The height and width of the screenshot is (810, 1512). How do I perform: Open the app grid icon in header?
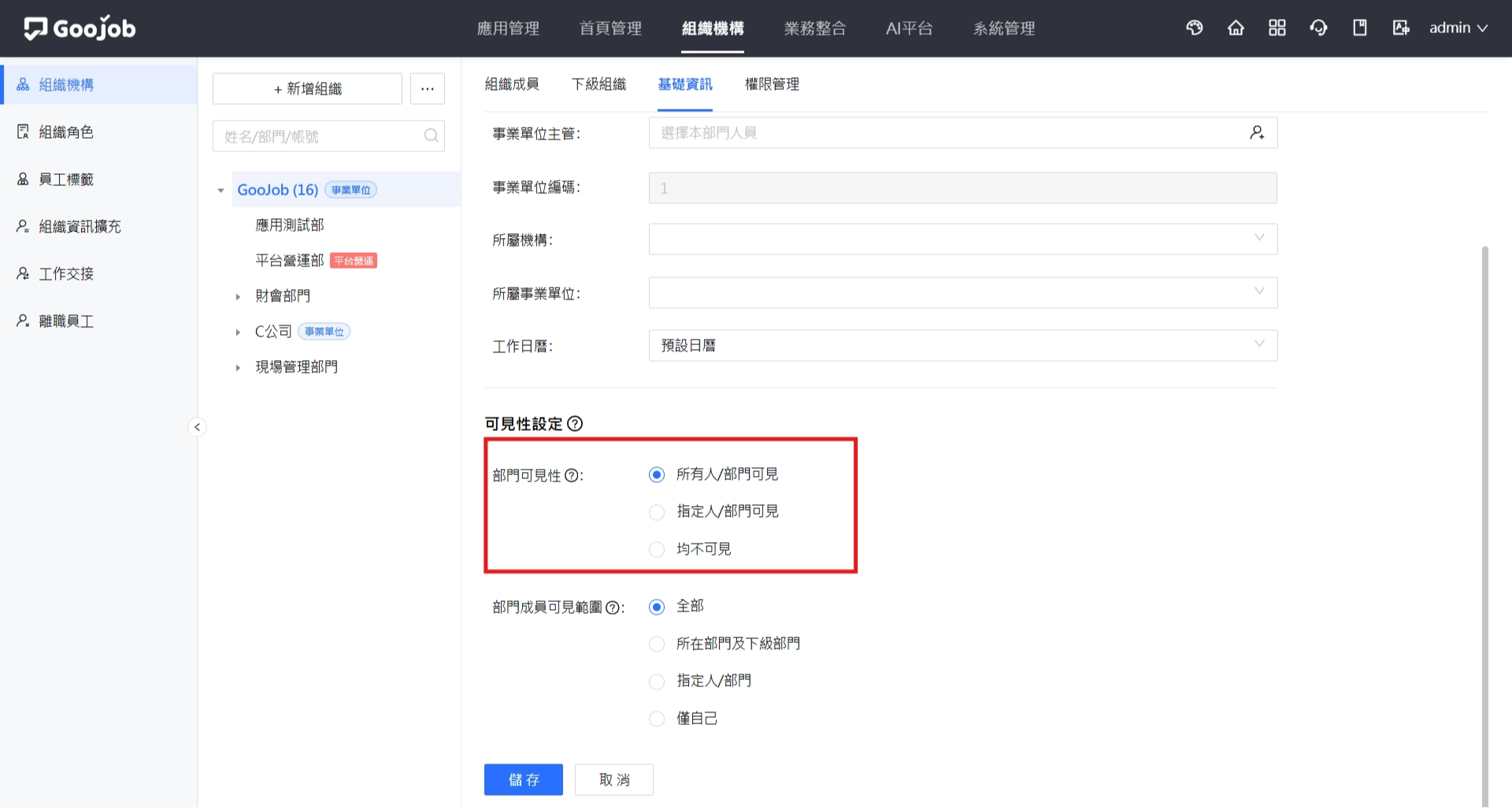1277,28
